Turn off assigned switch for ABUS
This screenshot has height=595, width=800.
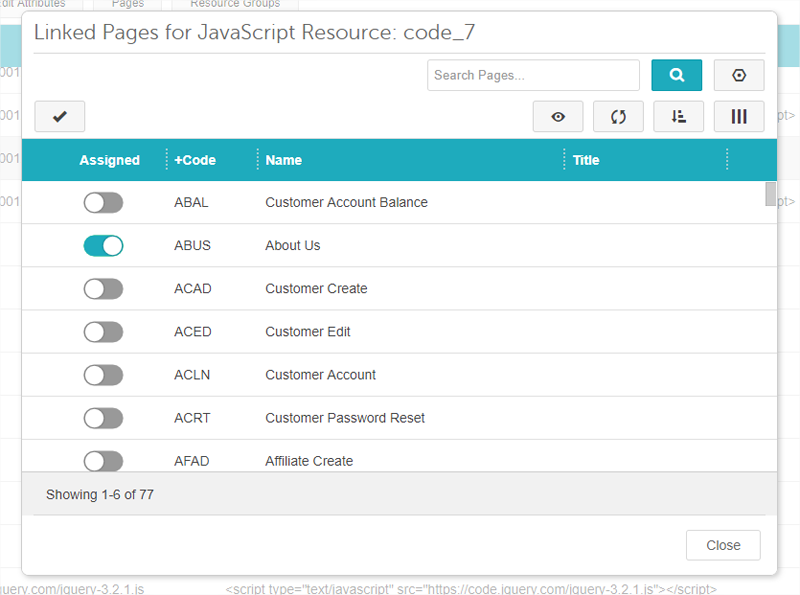(x=104, y=245)
